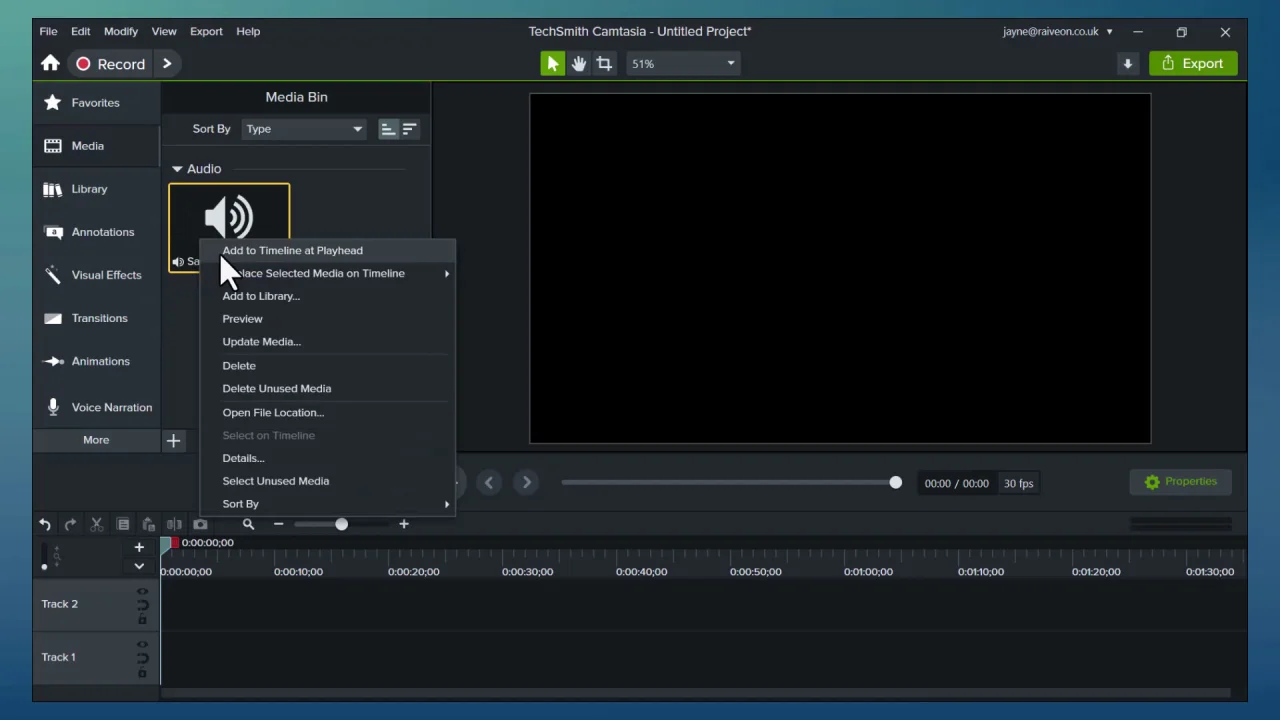Click the Paste icon in timeline toolbar

(148, 524)
